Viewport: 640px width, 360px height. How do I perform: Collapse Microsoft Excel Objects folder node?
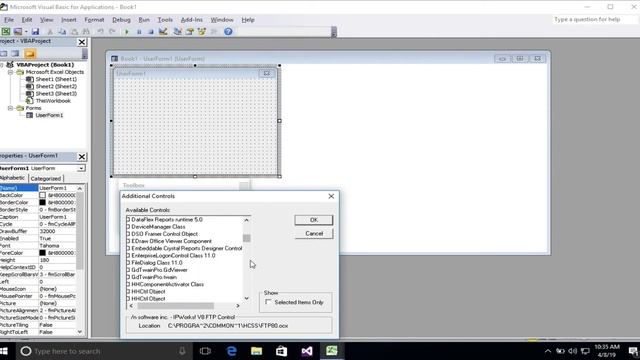(x=10, y=72)
